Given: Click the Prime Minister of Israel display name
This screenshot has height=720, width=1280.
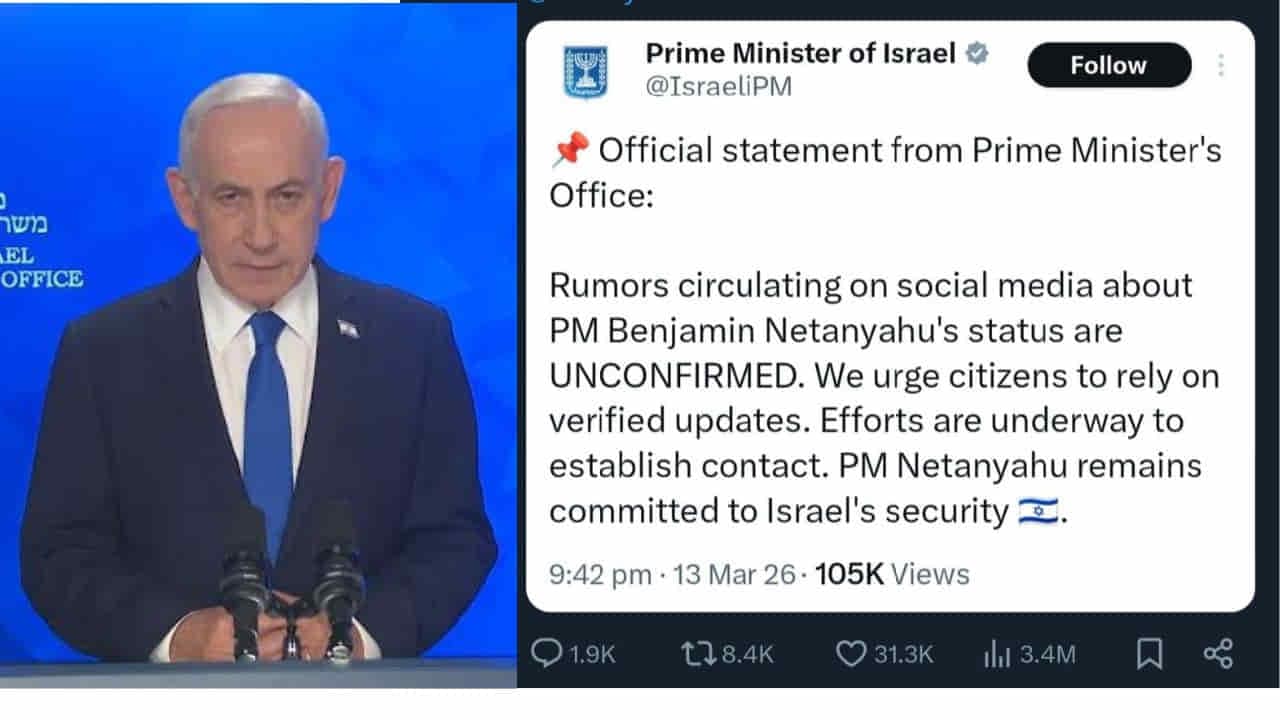Looking at the screenshot, I should click(800, 53).
